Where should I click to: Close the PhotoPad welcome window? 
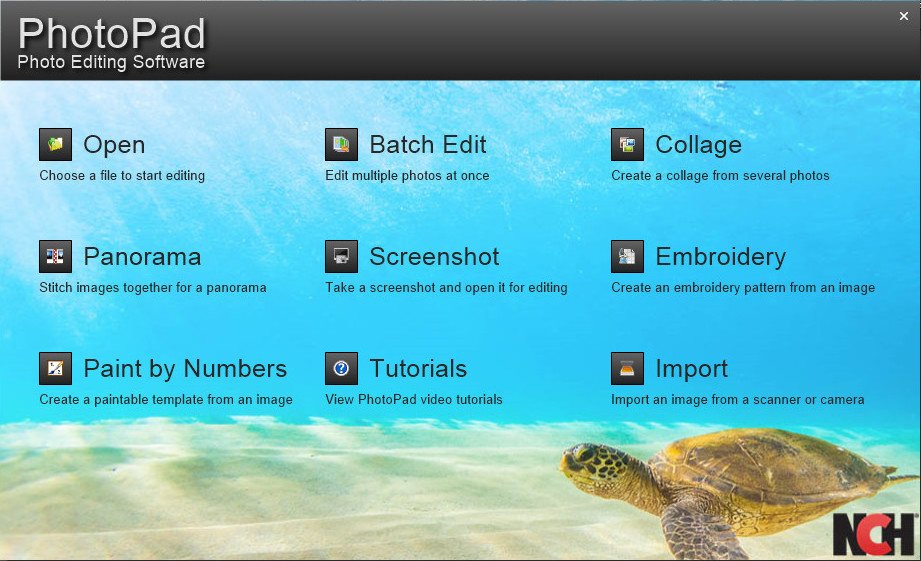point(904,16)
